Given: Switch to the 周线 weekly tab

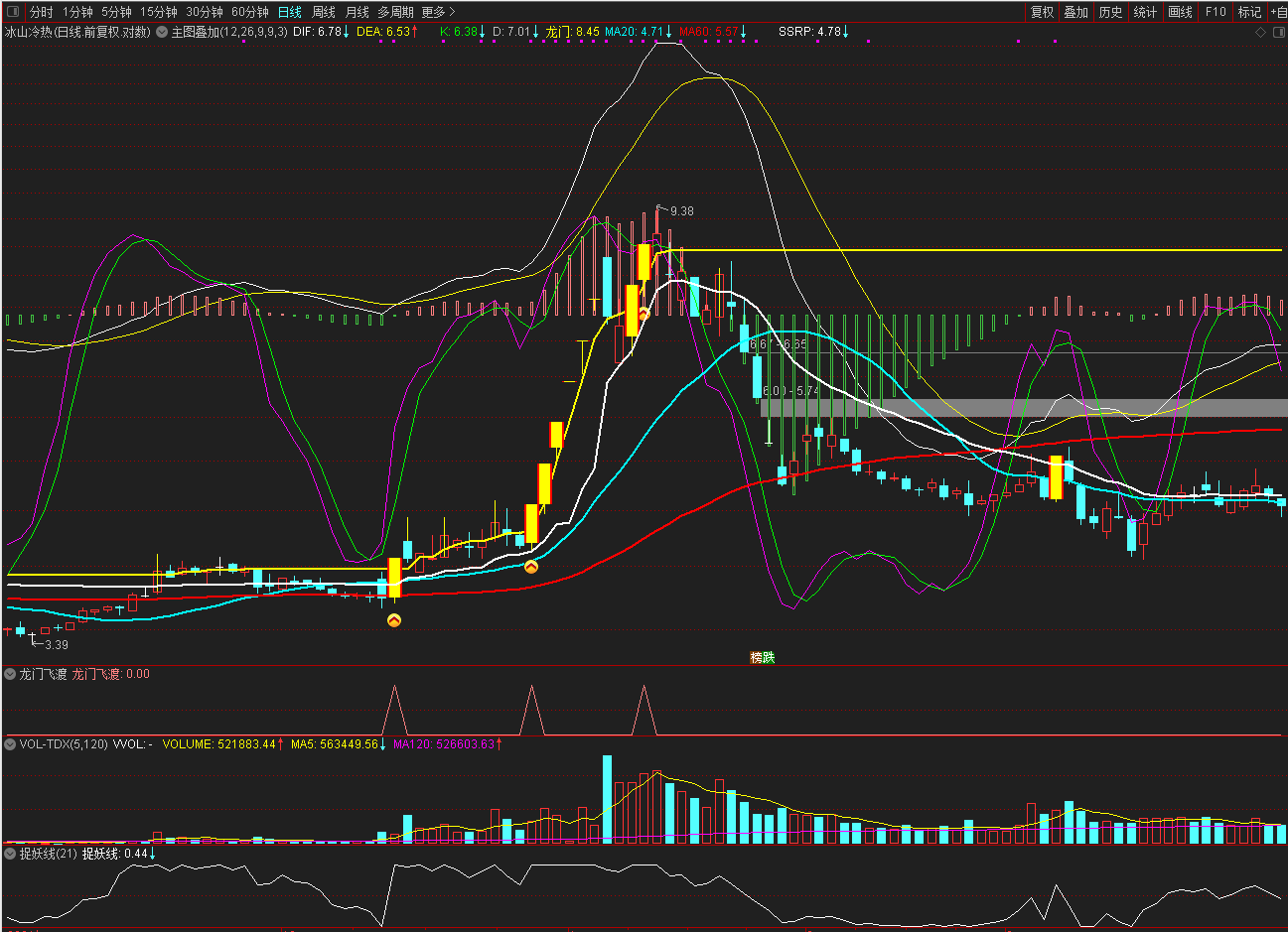Looking at the screenshot, I should click(x=324, y=12).
